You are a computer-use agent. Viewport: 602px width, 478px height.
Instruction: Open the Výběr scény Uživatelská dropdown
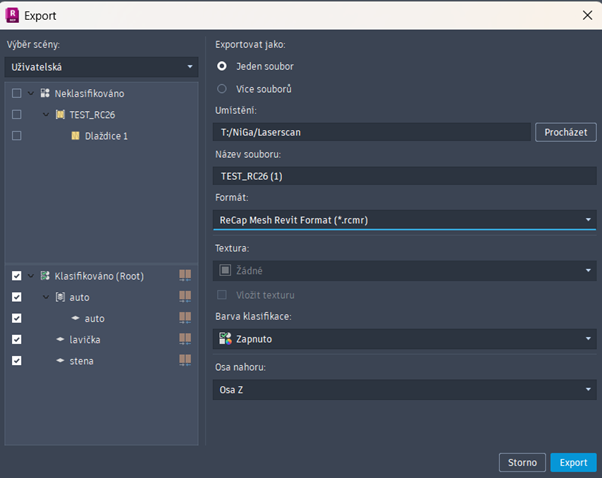coord(102,67)
